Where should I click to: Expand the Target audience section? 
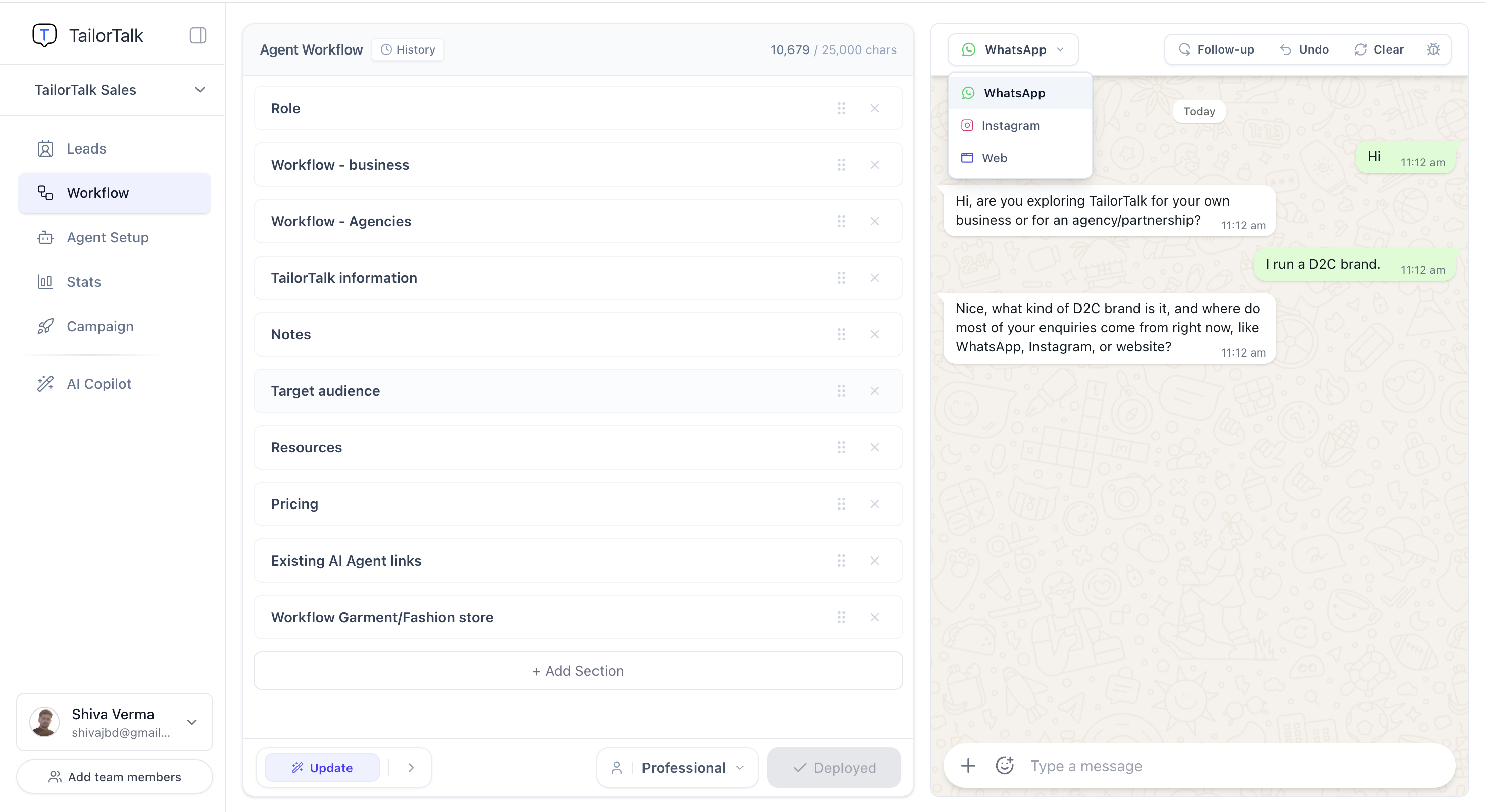click(578, 391)
